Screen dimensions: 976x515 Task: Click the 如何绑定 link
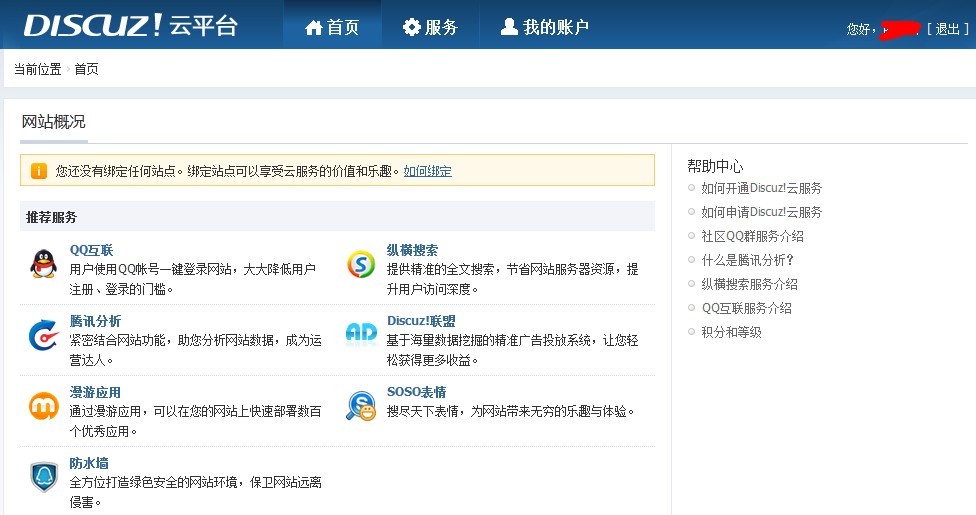click(428, 171)
